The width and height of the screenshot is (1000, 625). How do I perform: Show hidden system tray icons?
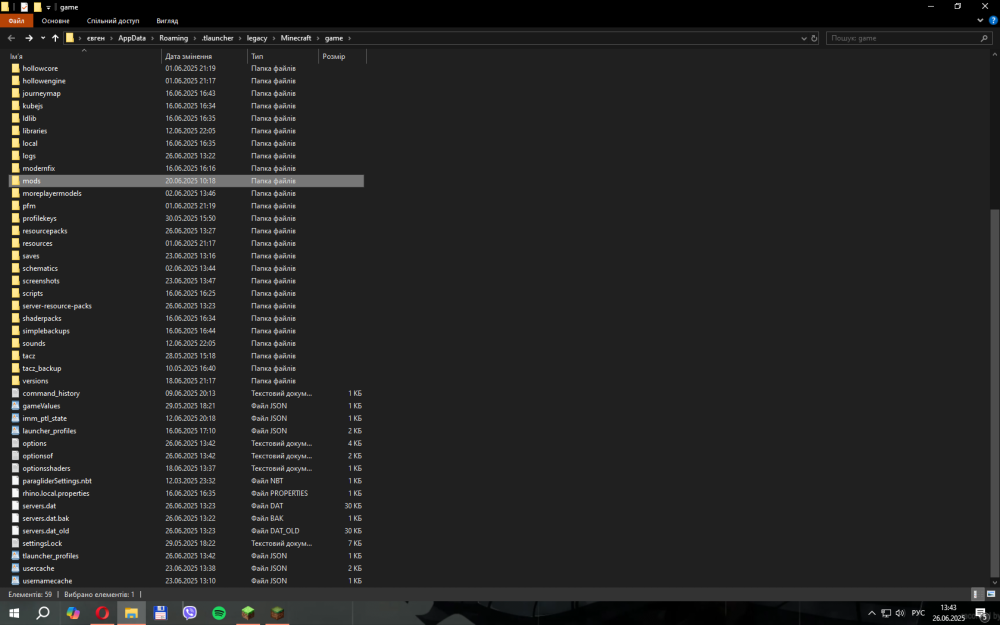[872, 614]
